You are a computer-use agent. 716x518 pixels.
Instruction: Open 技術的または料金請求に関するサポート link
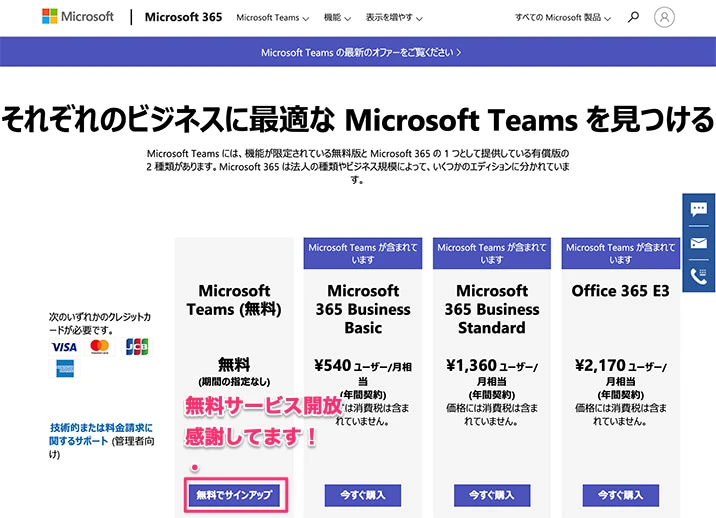point(100,434)
